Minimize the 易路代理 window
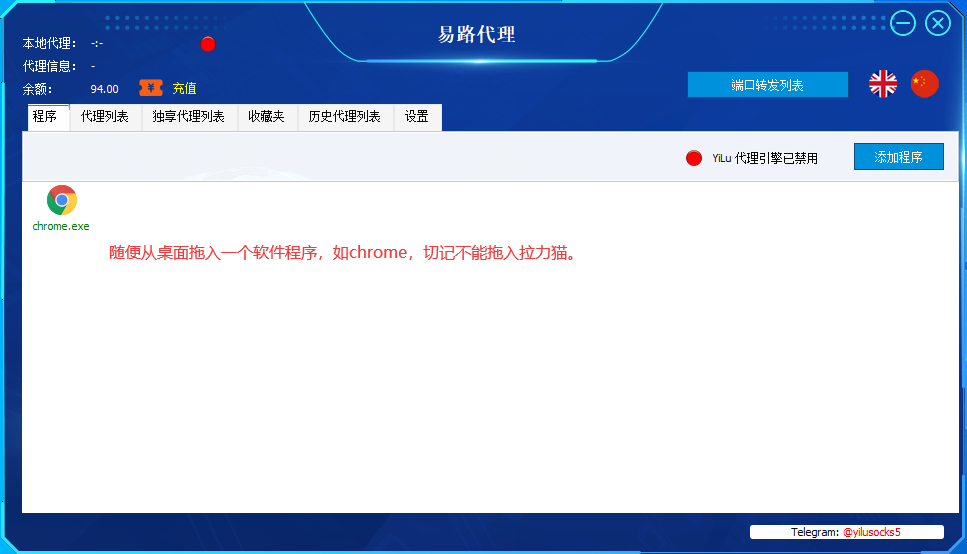 click(903, 23)
